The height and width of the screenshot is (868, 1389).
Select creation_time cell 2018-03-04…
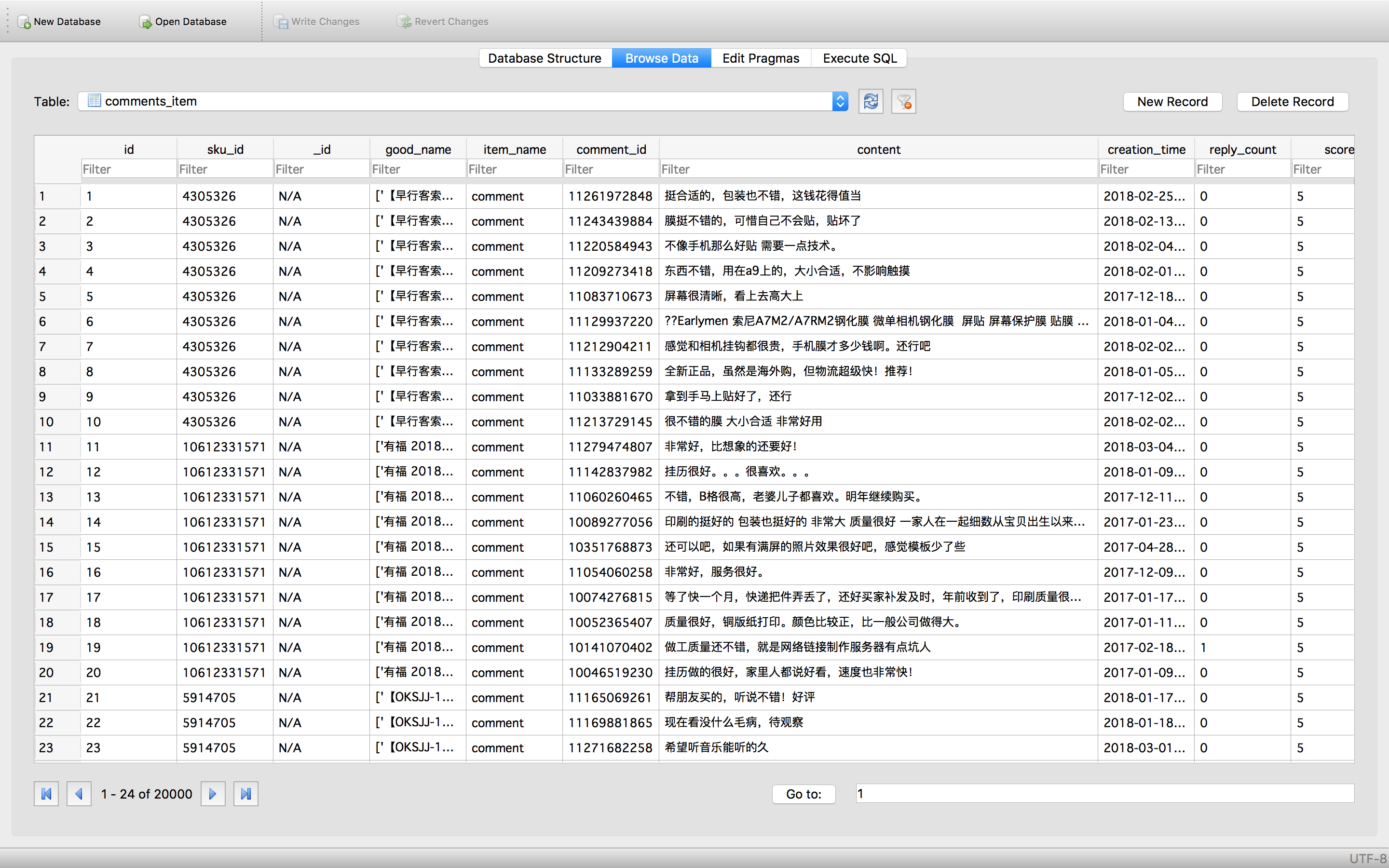point(1146,447)
